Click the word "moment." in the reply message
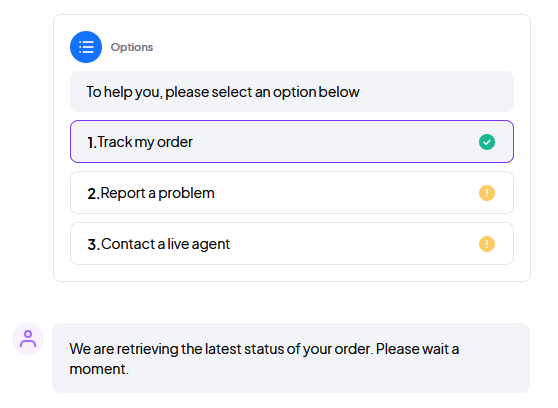This screenshot has height=408, width=558. point(99,369)
